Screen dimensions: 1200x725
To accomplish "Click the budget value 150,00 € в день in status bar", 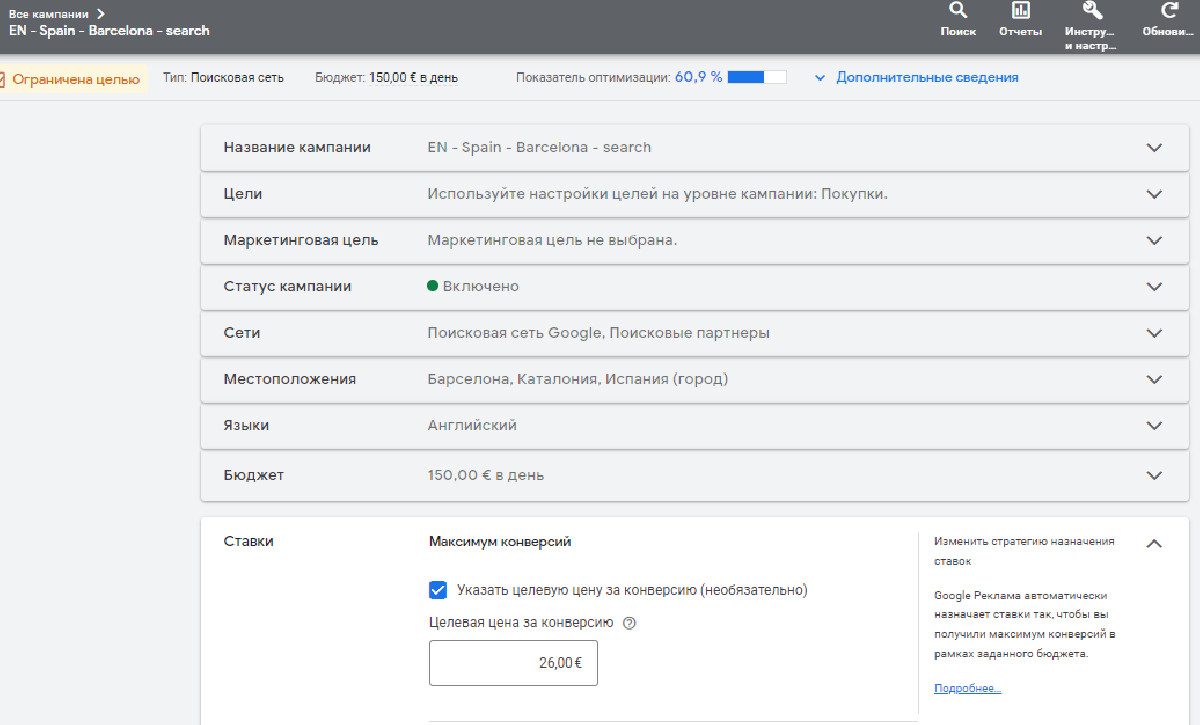I will pos(413,77).
